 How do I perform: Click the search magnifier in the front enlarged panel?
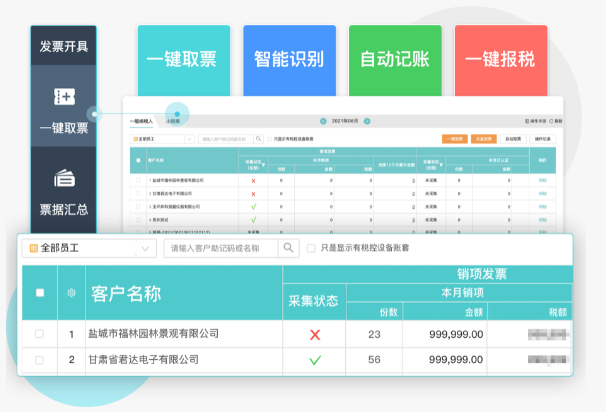click(x=288, y=248)
